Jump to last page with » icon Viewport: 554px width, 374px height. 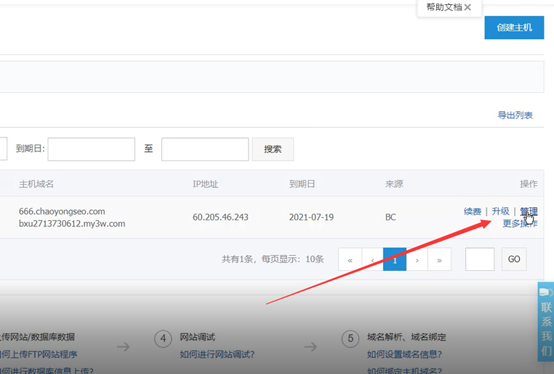[x=440, y=260]
